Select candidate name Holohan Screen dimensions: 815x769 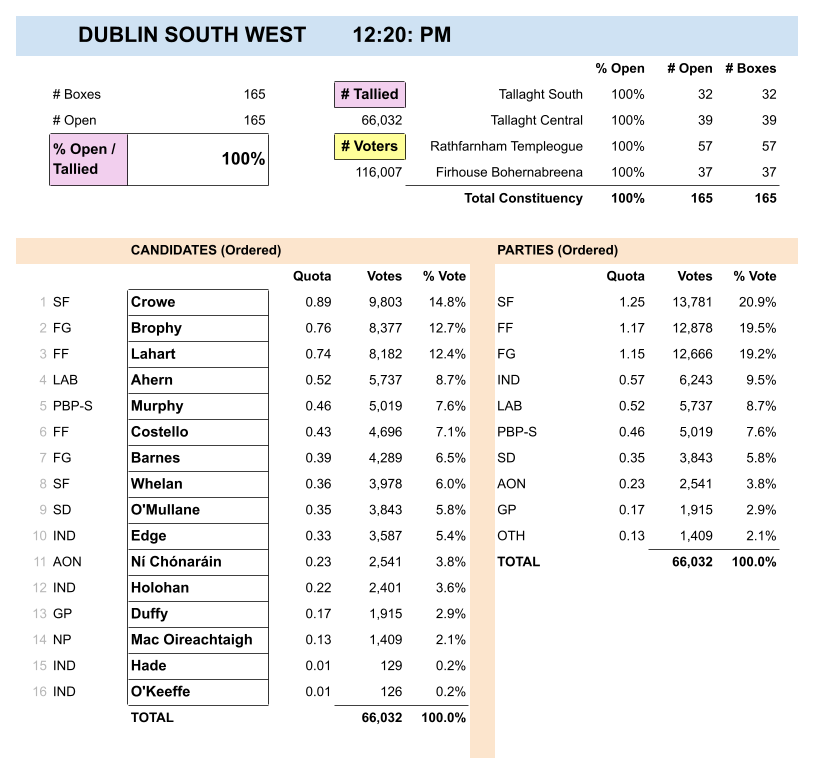pyautogui.click(x=160, y=588)
